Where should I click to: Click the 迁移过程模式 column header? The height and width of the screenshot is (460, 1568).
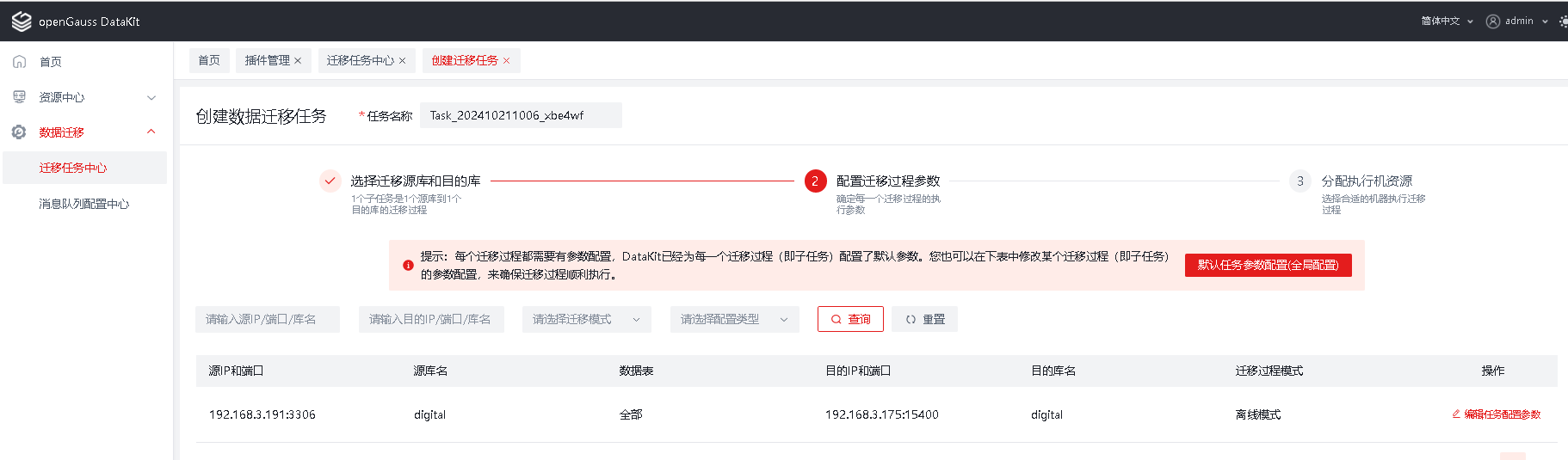click(1269, 371)
